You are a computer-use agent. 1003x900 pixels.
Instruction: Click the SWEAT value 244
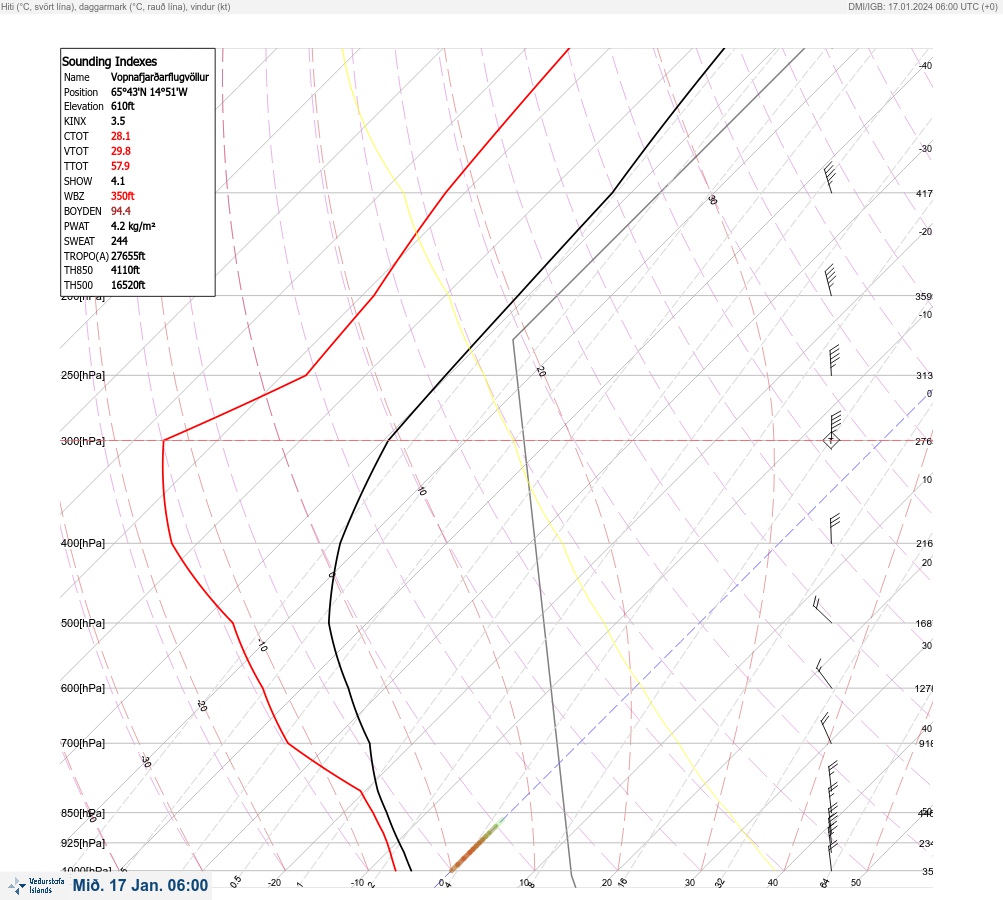119,241
